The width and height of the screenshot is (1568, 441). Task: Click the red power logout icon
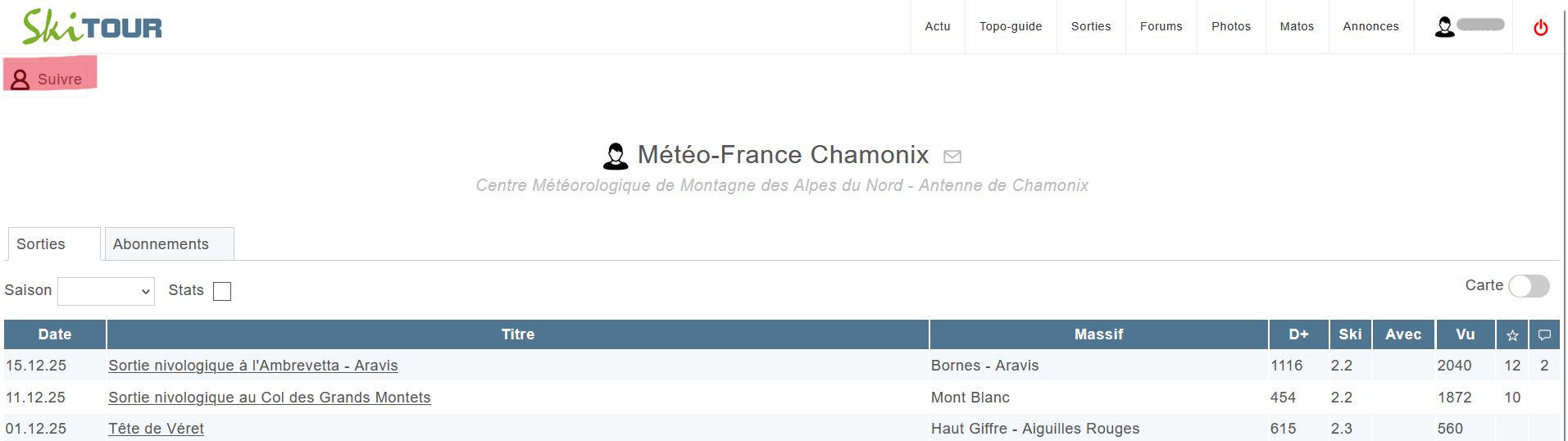[1540, 28]
